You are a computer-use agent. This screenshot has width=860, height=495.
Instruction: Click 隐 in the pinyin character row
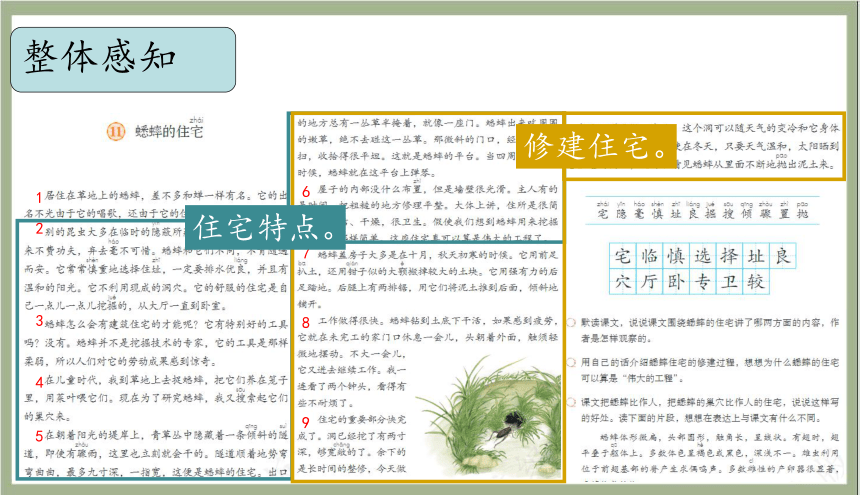(621, 214)
